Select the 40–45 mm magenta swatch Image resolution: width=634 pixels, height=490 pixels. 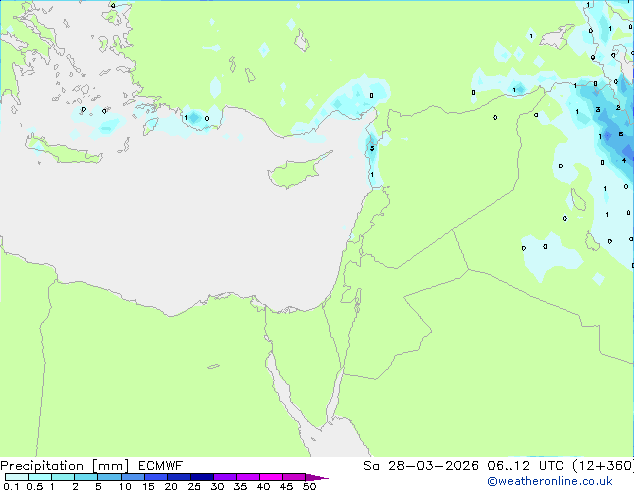click(271, 477)
